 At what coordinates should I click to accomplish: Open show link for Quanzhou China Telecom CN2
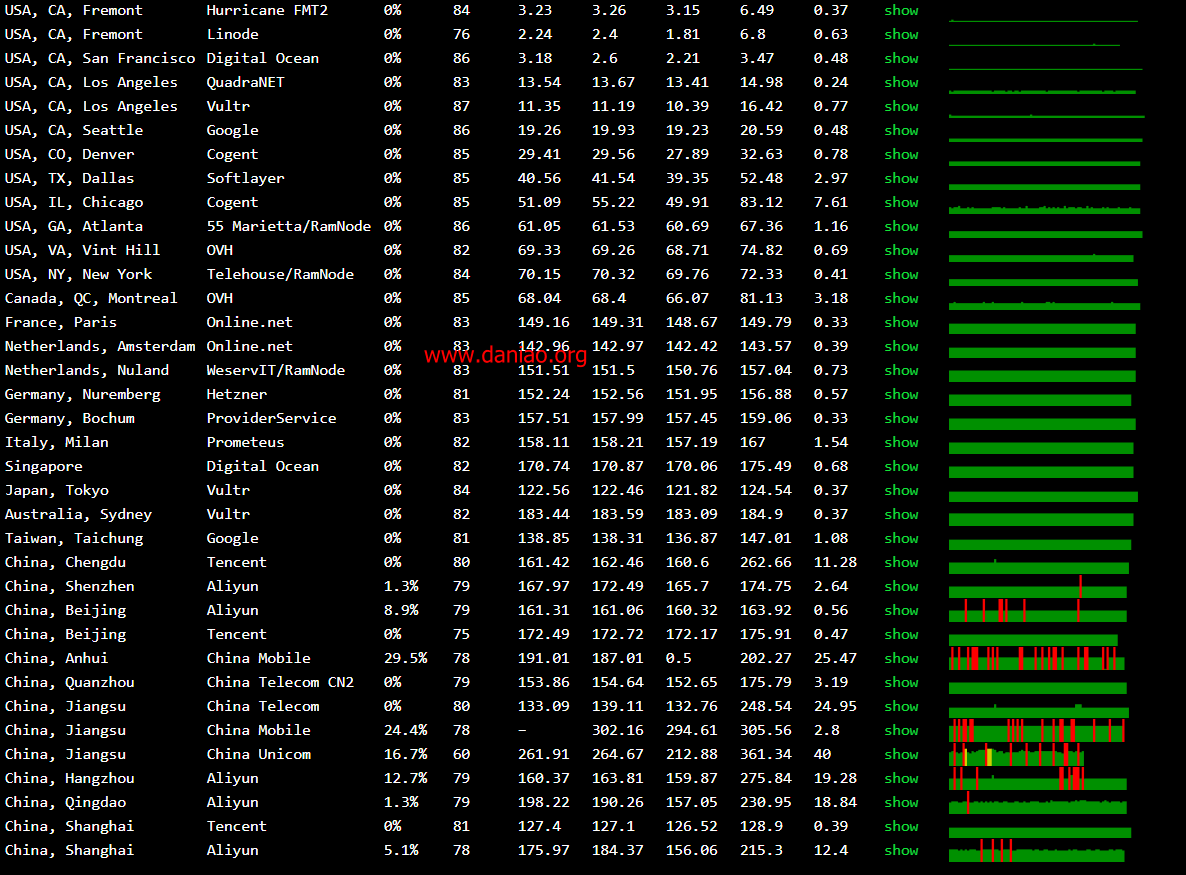click(901, 683)
